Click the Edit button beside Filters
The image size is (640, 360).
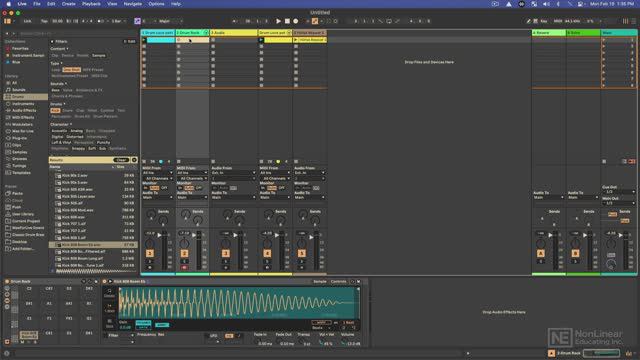tap(130, 42)
